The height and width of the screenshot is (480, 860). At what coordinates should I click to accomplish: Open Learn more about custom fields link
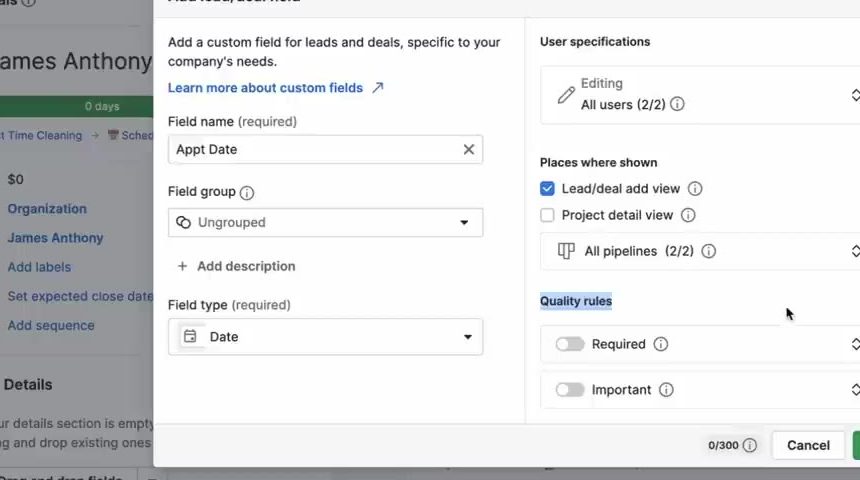tap(265, 88)
